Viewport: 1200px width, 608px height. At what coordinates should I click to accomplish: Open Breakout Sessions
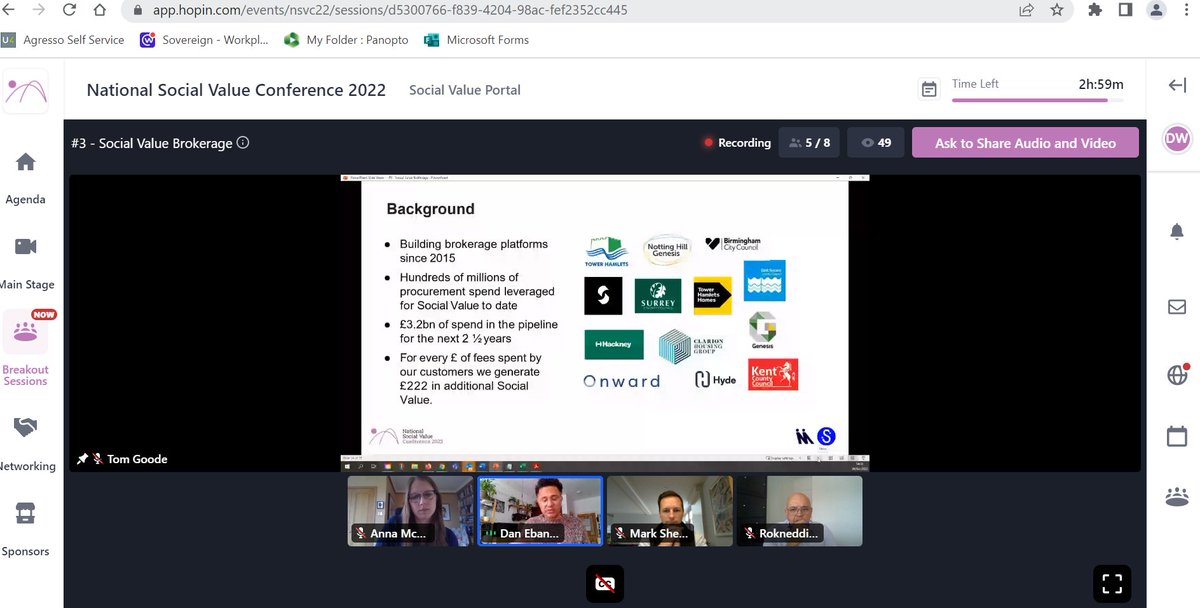point(26,349)
